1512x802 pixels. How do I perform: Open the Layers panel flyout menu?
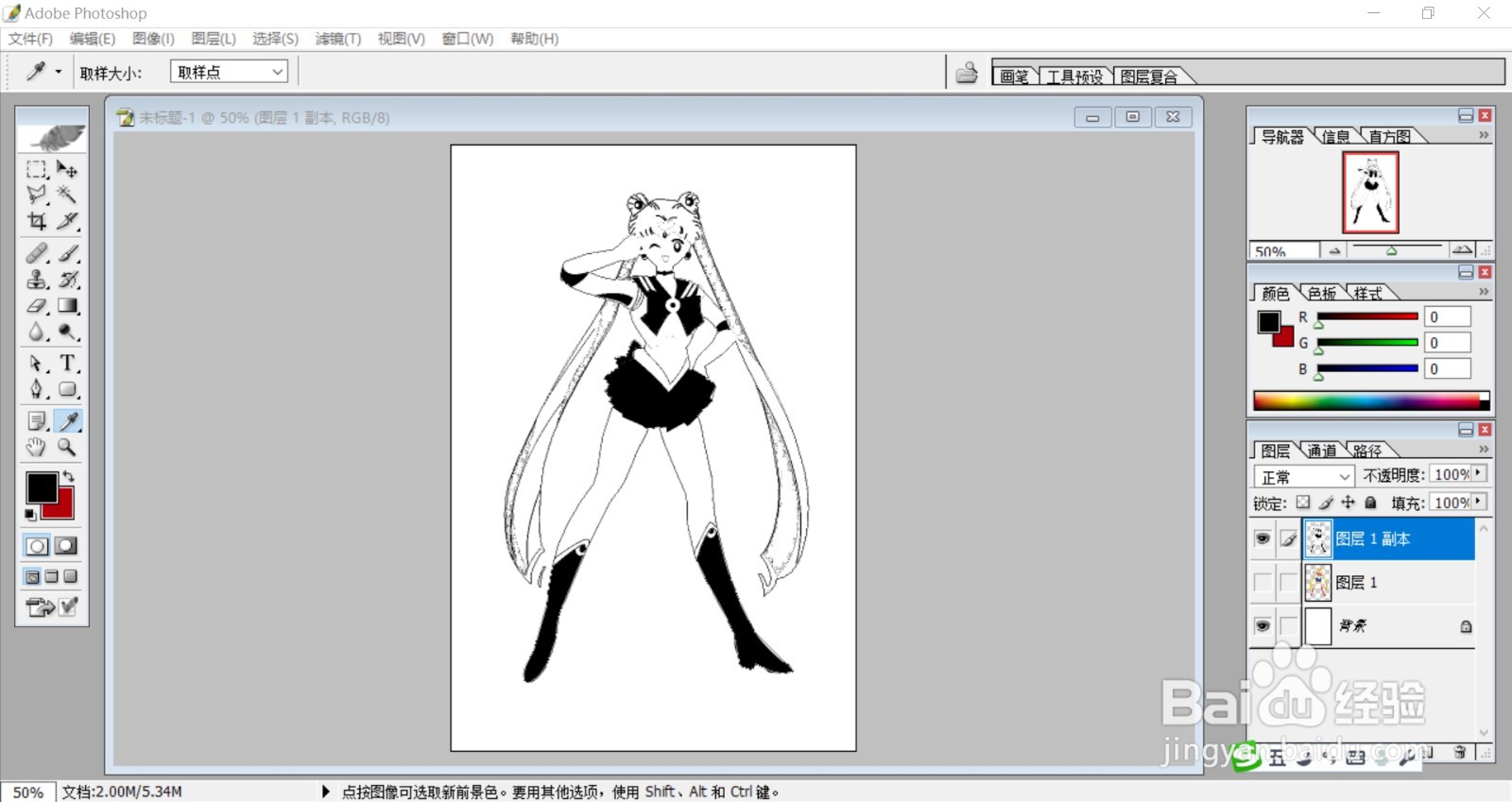tap(1484, 449)
